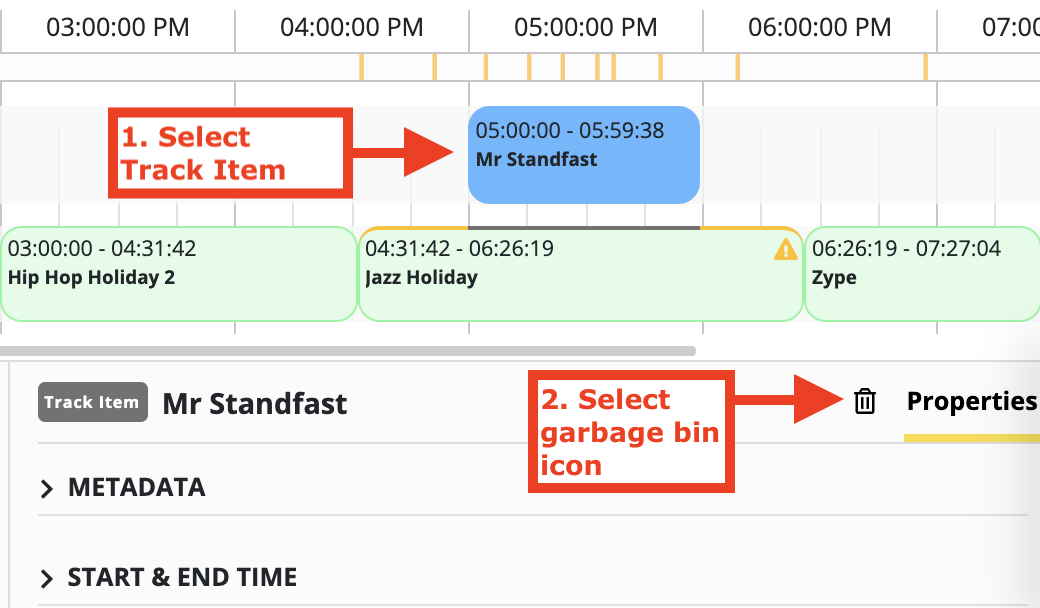The width and height of the screenshot is (1040, 608).
Task: Select the Hip Hop Holiday 2 block
Action: pyautogui.click(x=178, y=274)
